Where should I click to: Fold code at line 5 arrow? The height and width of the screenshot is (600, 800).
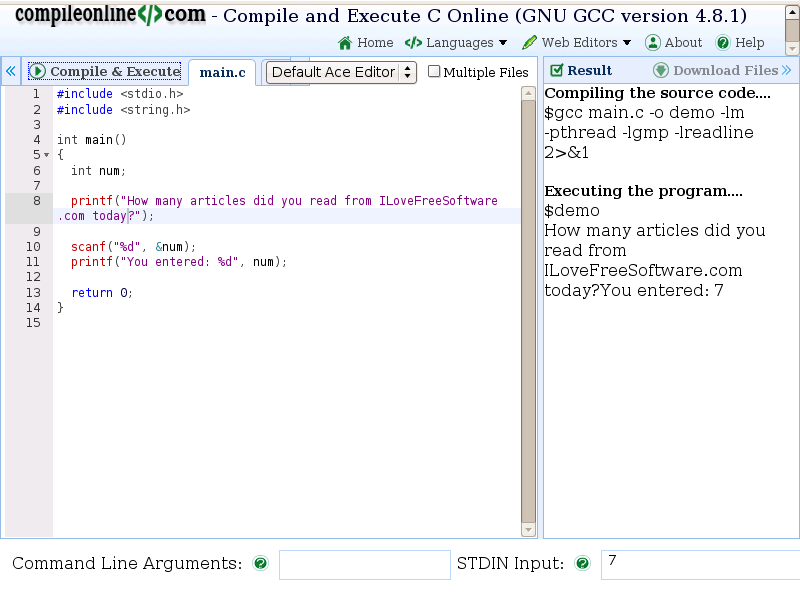coord(46,156)
